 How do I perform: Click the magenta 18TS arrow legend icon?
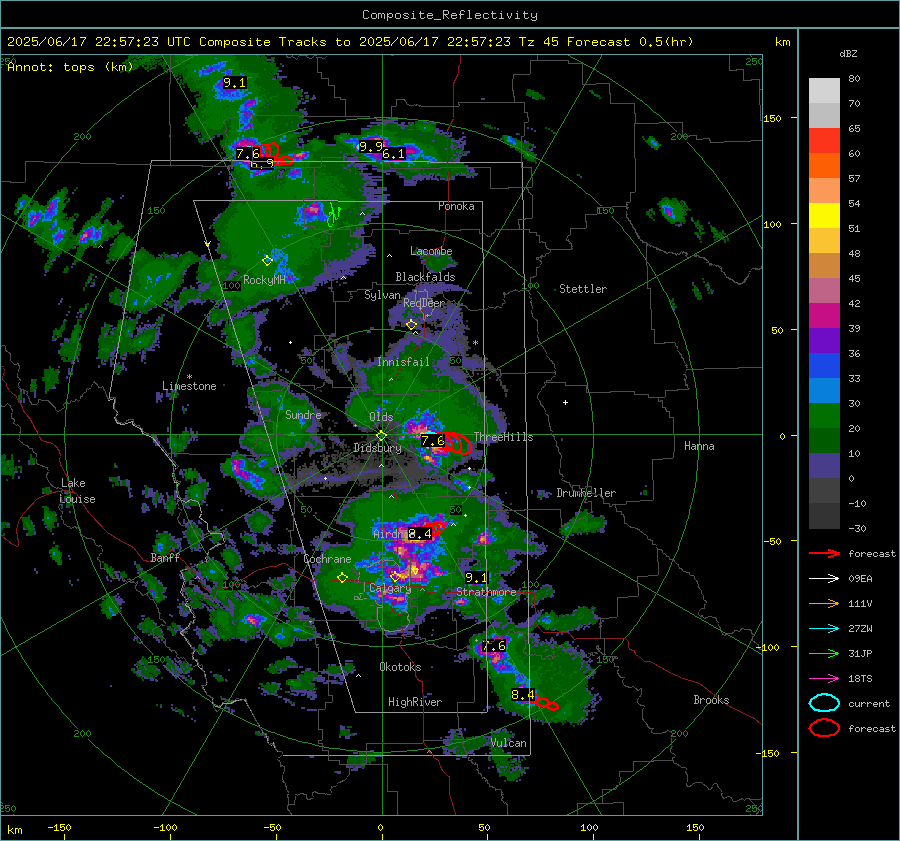click(x=824, y=679)
